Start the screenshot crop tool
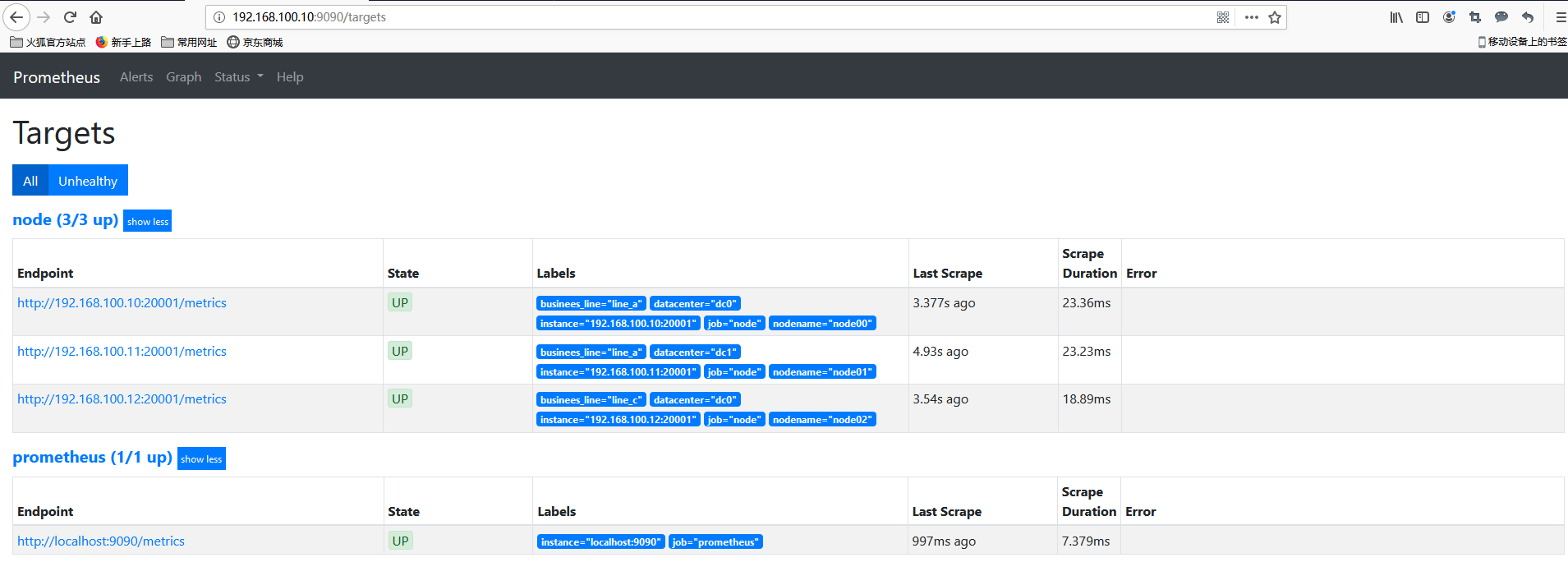Image resolution: width=1568 pixels, height=562 pixels. (x=1475, y=17)
